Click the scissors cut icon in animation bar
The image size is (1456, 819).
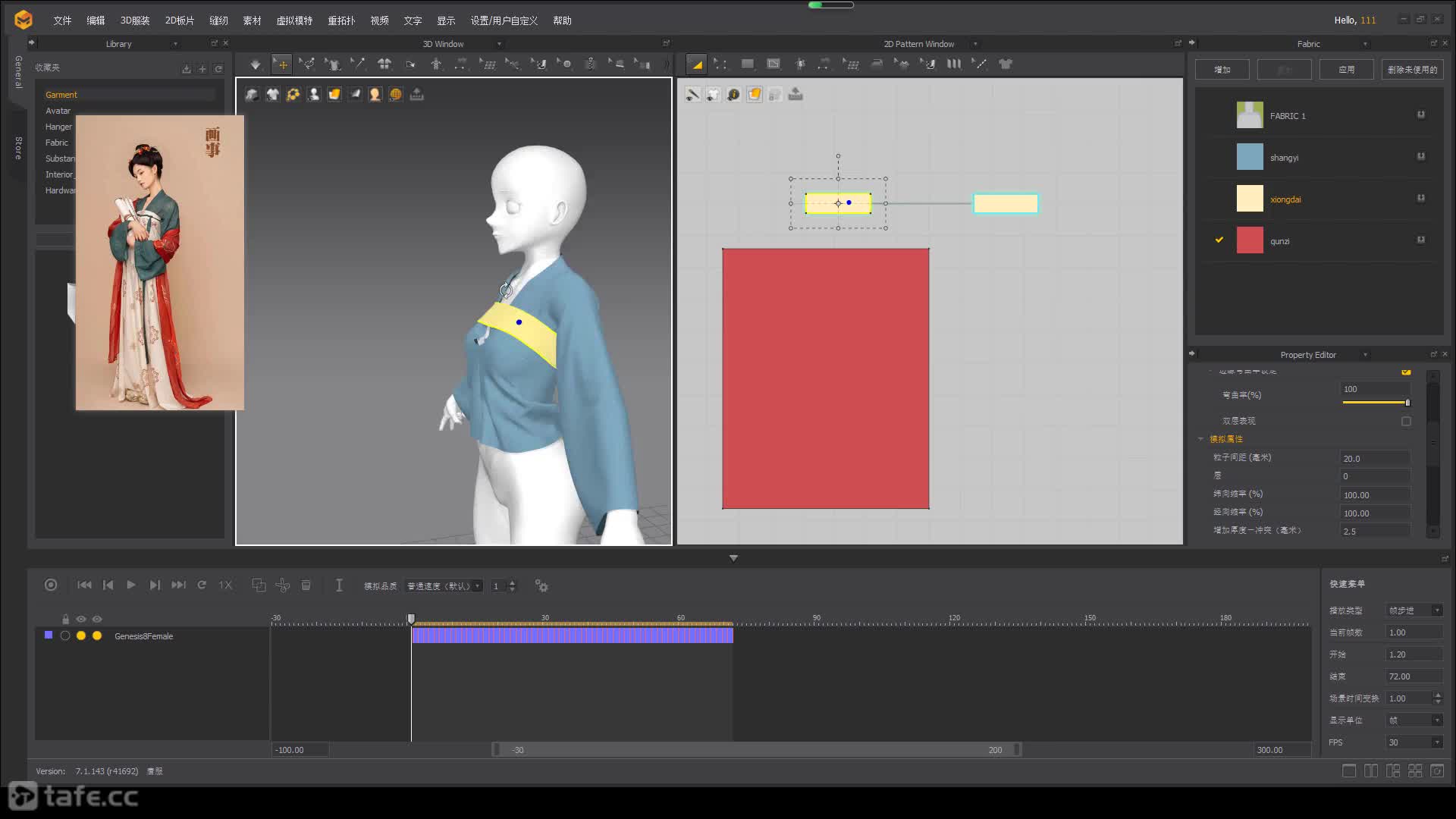click(x=282, y=585)
